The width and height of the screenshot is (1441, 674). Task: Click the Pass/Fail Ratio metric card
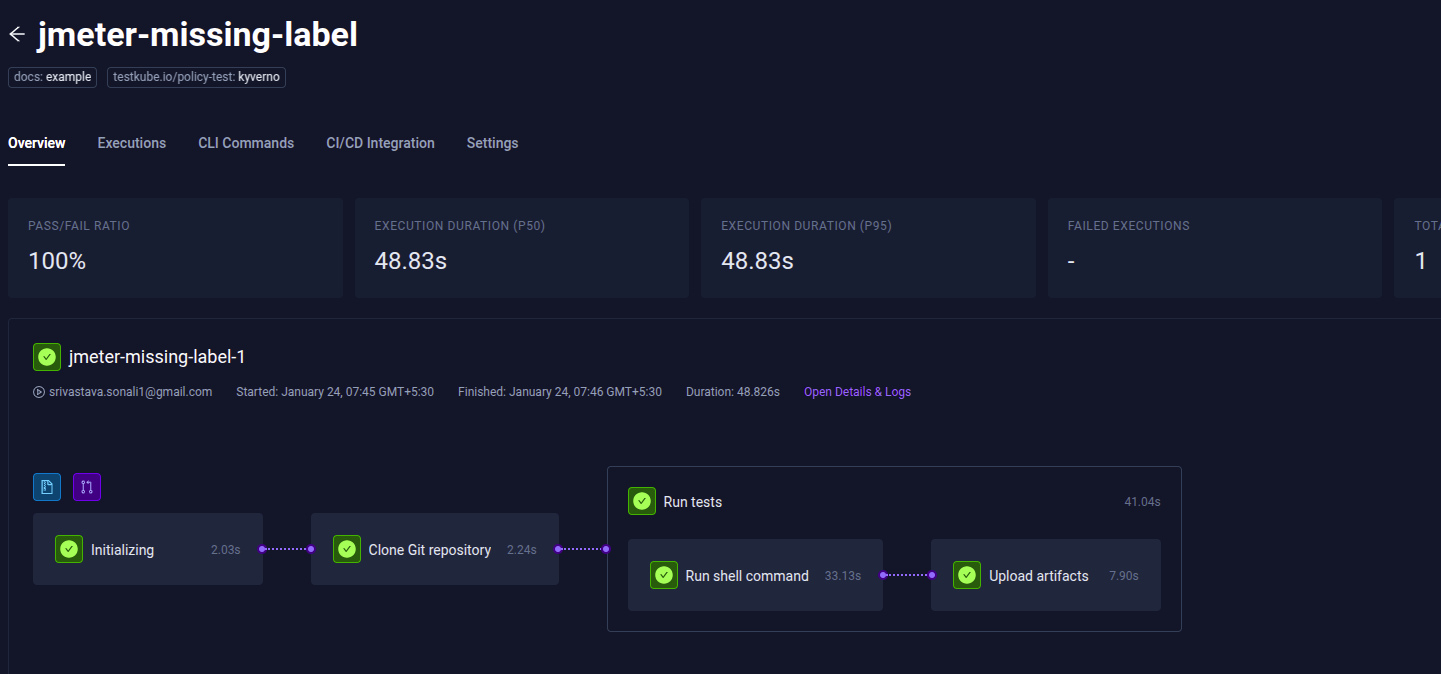coord(174,247)
